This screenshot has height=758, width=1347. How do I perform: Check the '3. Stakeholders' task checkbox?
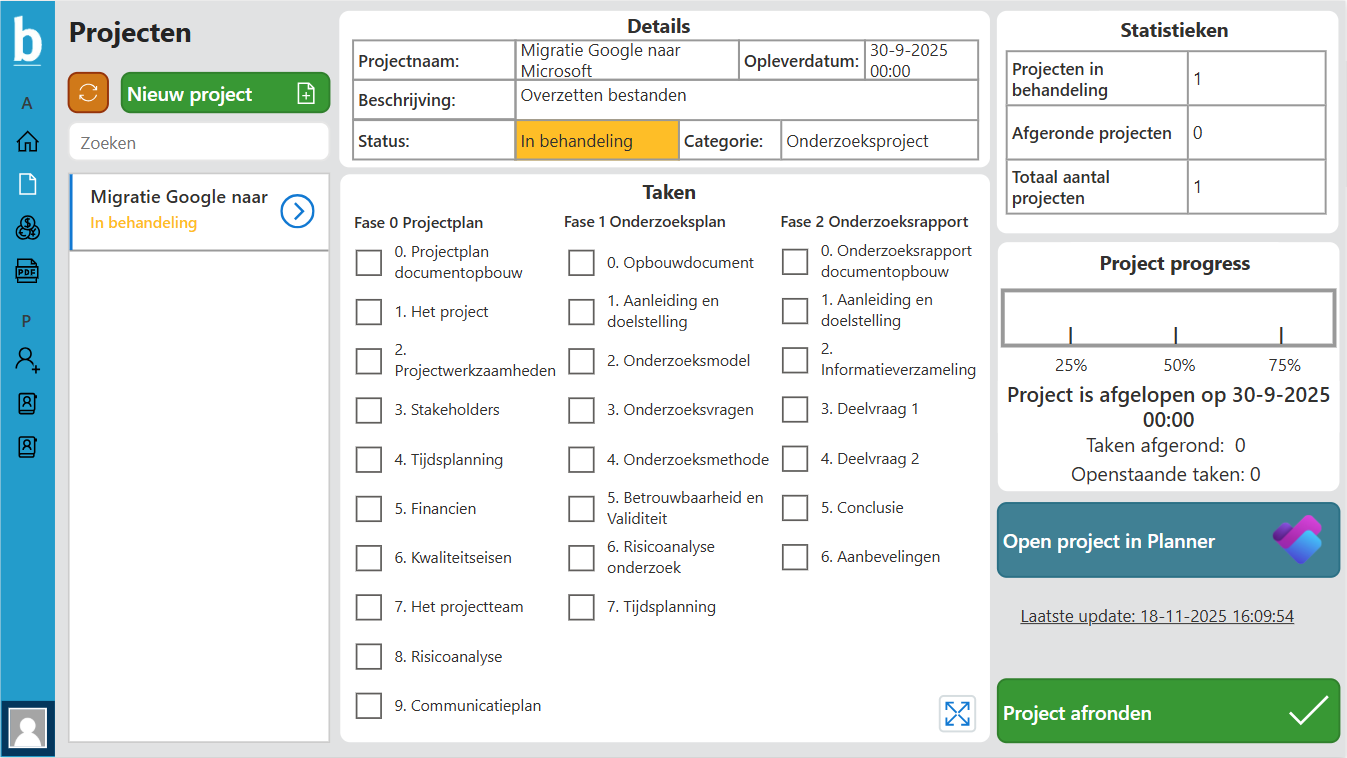coord(369,410)
